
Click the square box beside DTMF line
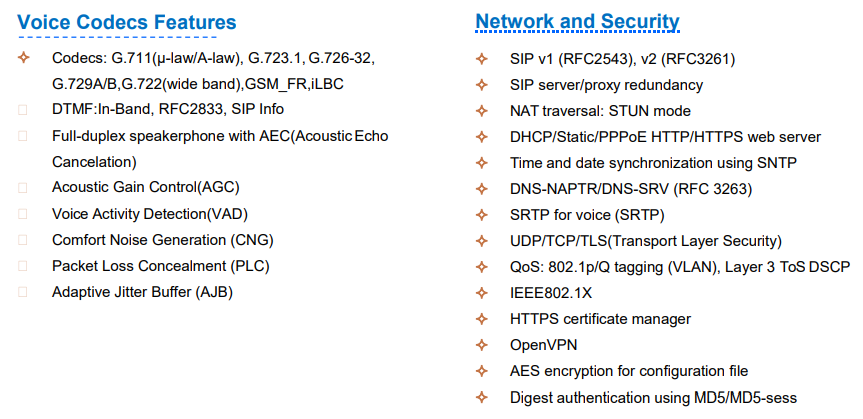point(23,110)
